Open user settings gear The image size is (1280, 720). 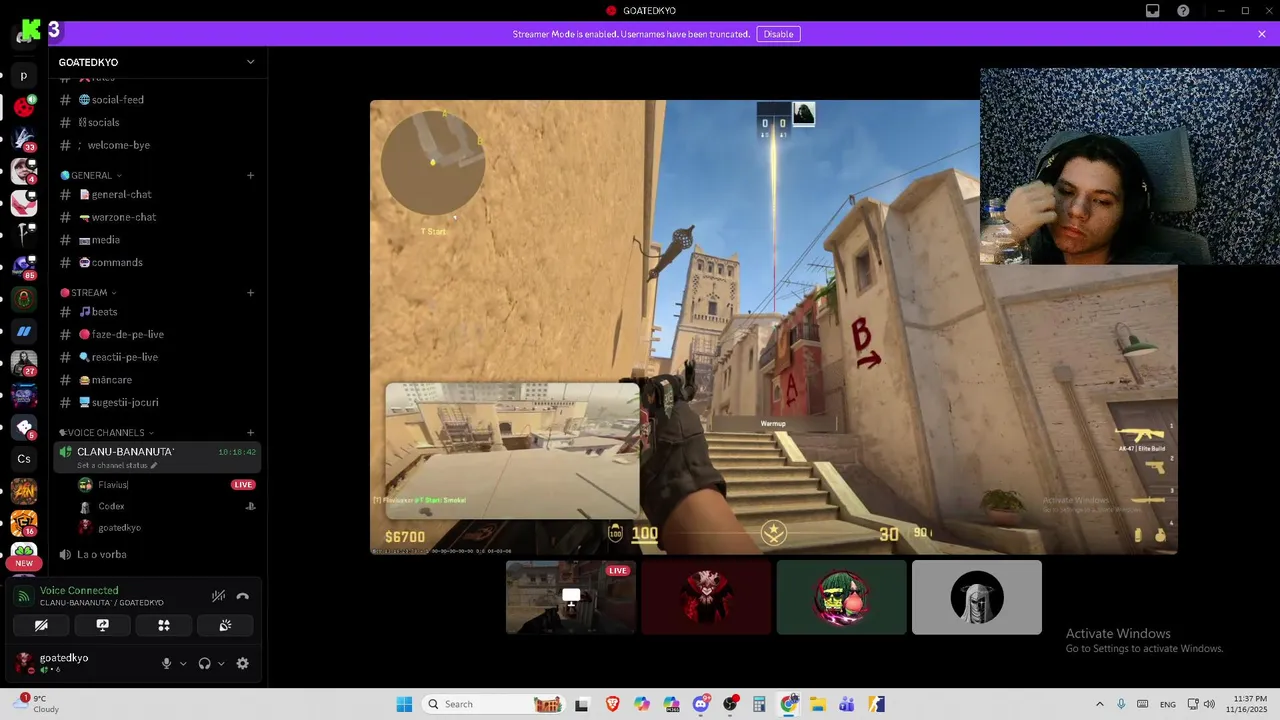point(242,663)
